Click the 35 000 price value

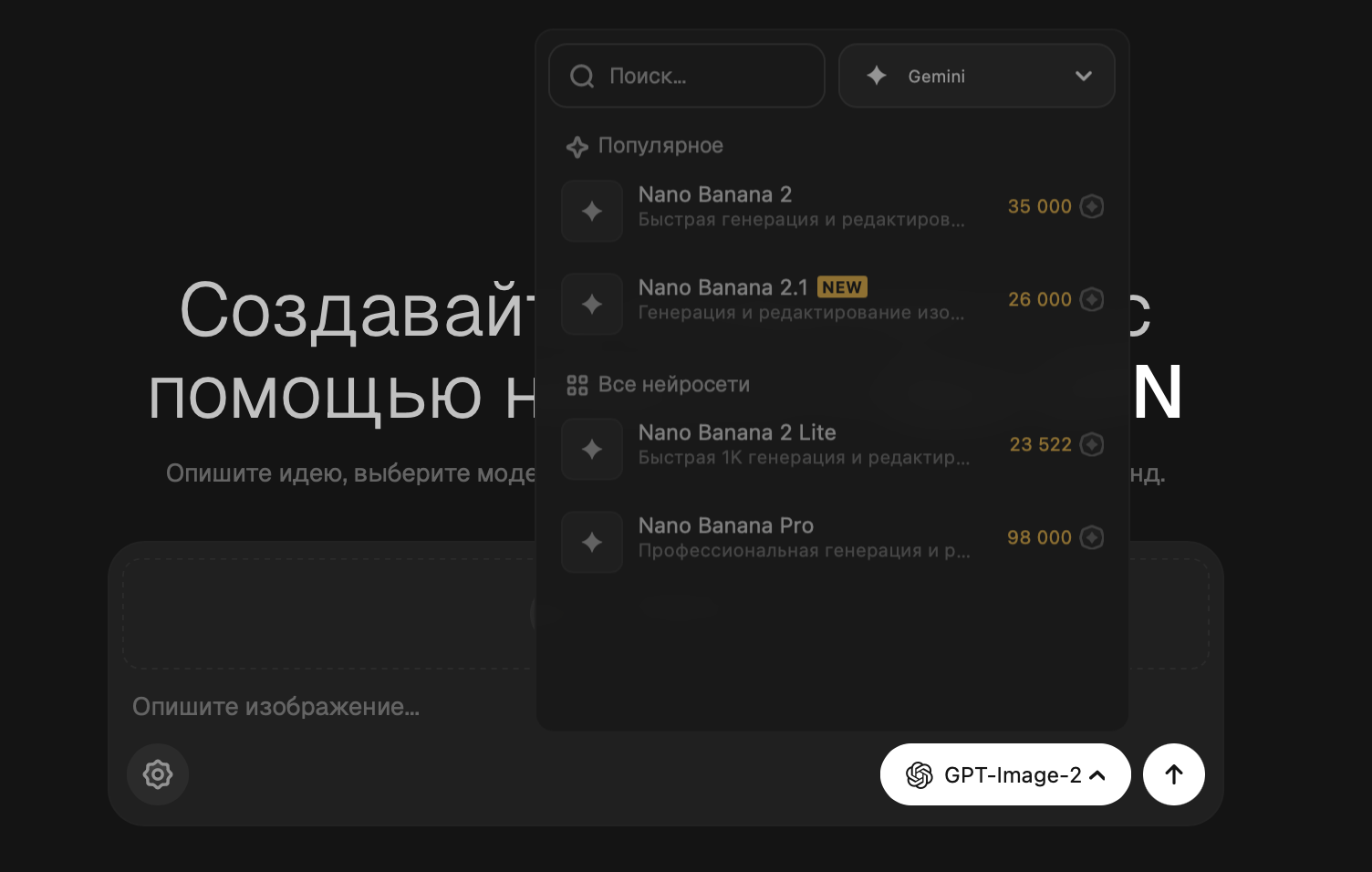coord(1040,207)
